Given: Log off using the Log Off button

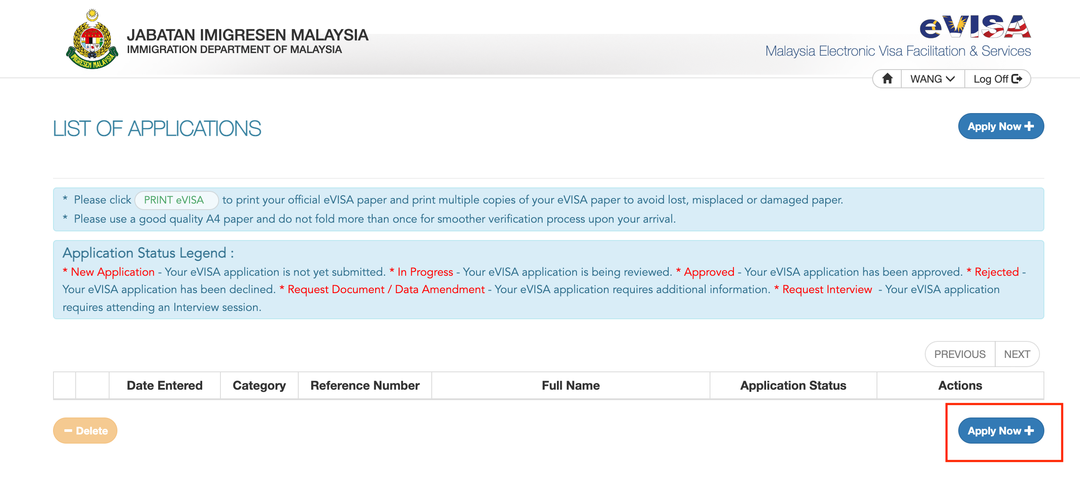Looking at the screenshot, I should 997,79.
